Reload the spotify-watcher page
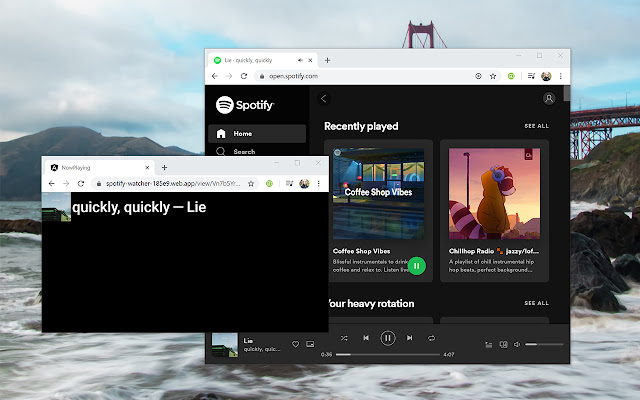 tap(81, 184)
